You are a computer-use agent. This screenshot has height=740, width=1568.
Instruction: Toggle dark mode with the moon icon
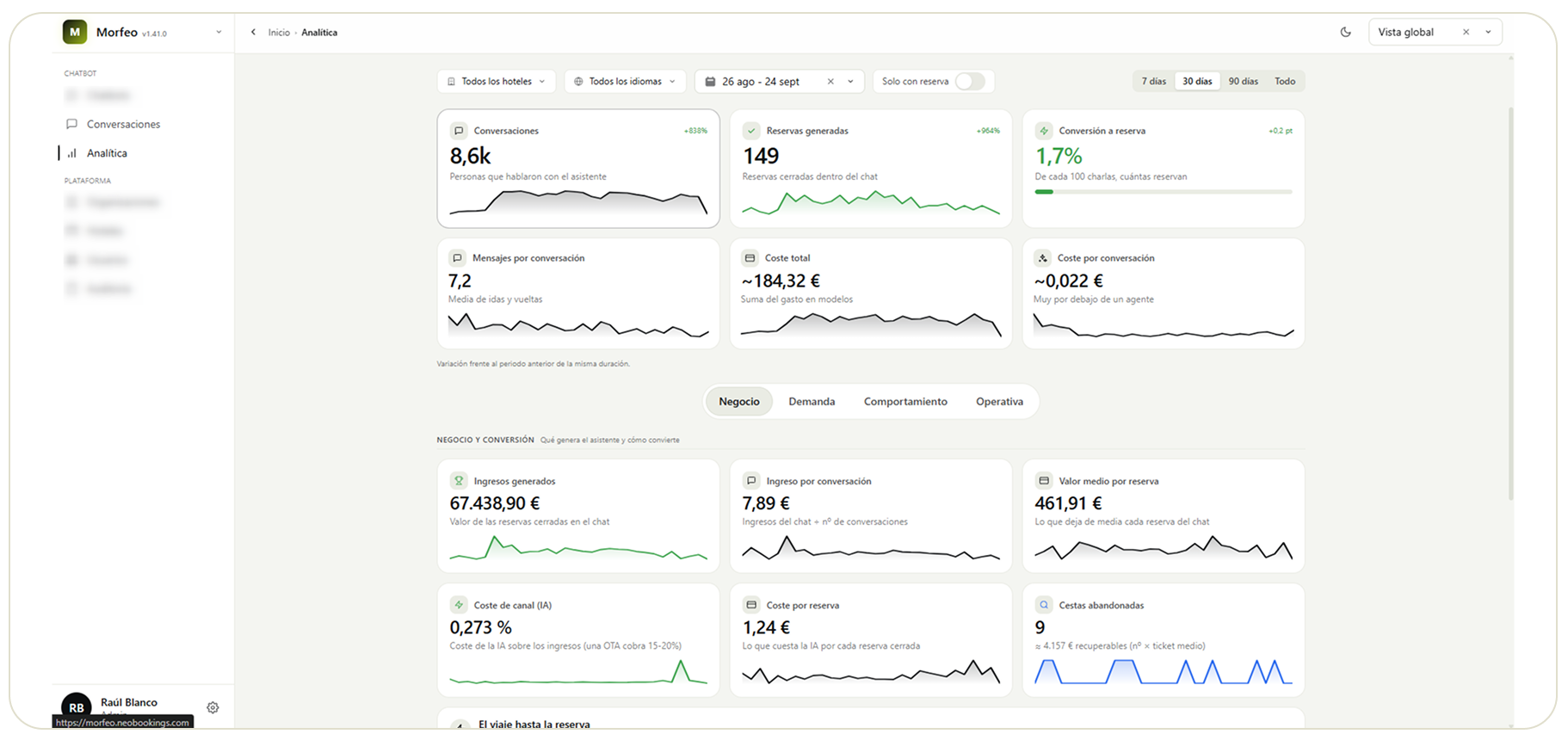1345,32
